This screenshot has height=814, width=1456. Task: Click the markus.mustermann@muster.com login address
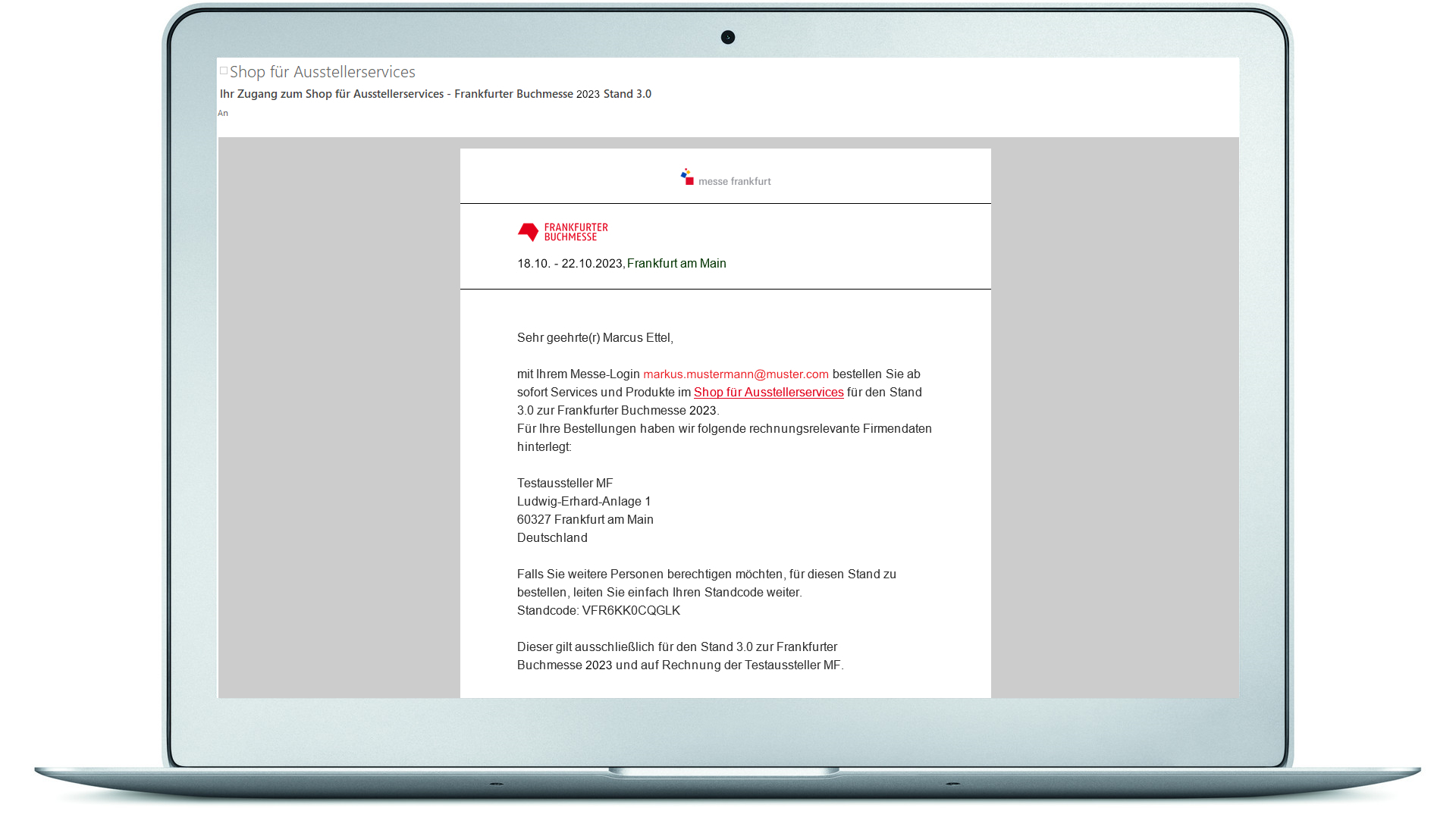coord(736,374)
